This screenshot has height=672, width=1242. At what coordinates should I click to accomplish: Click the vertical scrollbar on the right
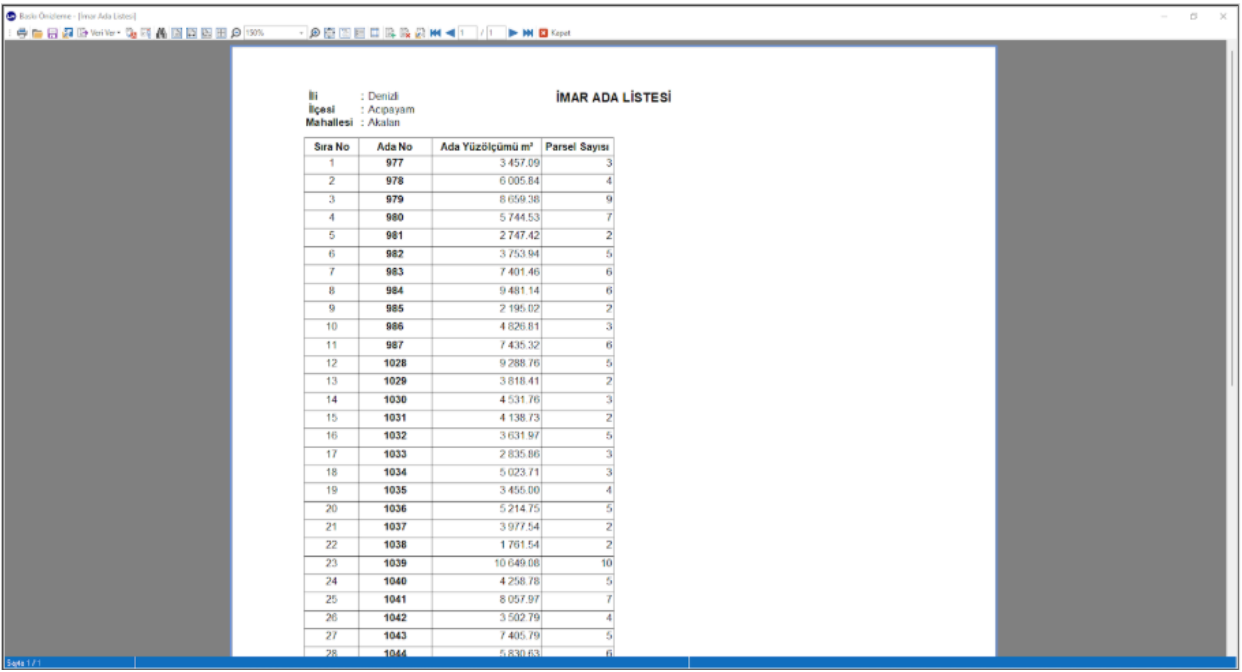point(1232,220)
